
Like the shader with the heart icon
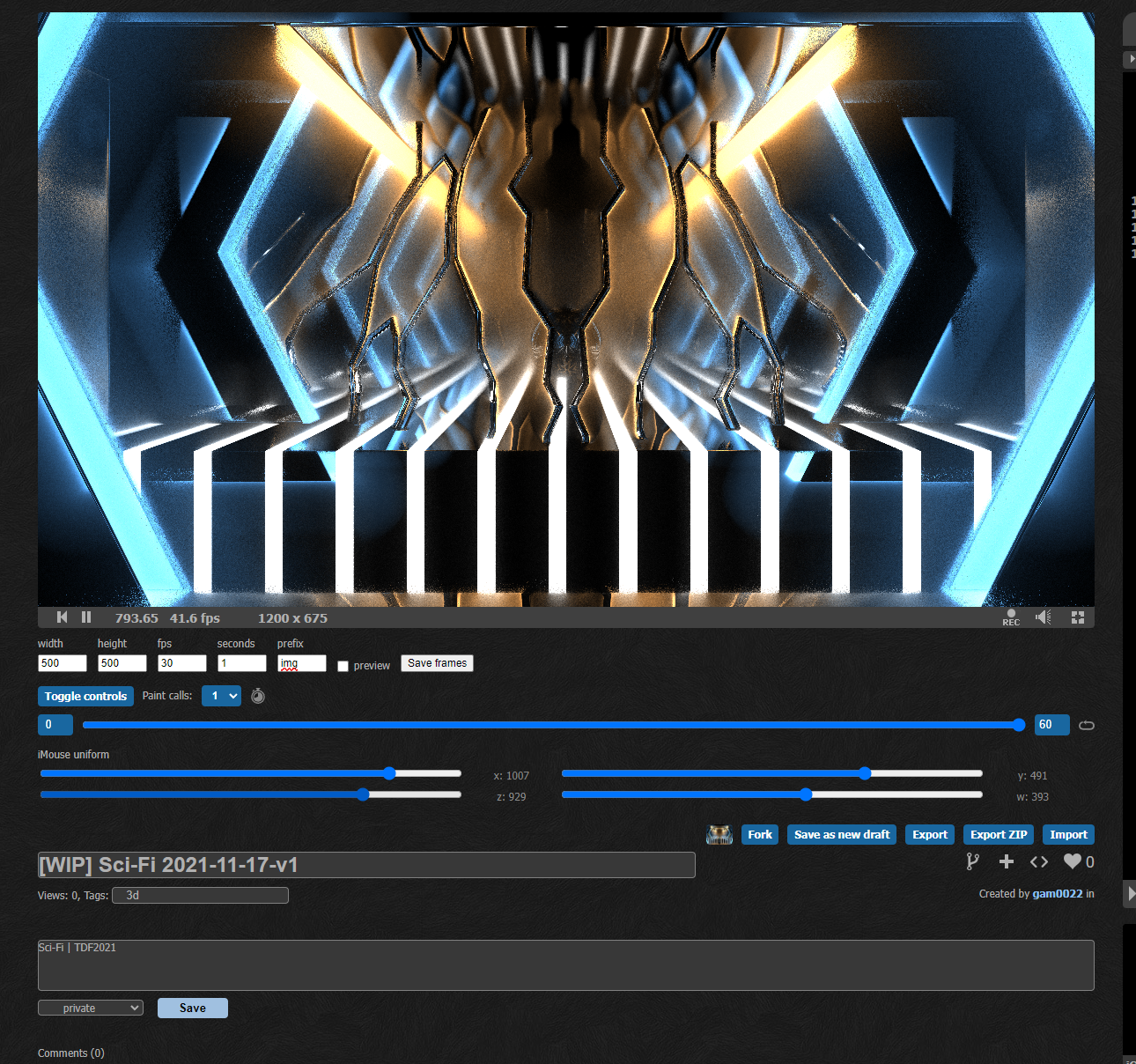click(x=1072, y=861)
